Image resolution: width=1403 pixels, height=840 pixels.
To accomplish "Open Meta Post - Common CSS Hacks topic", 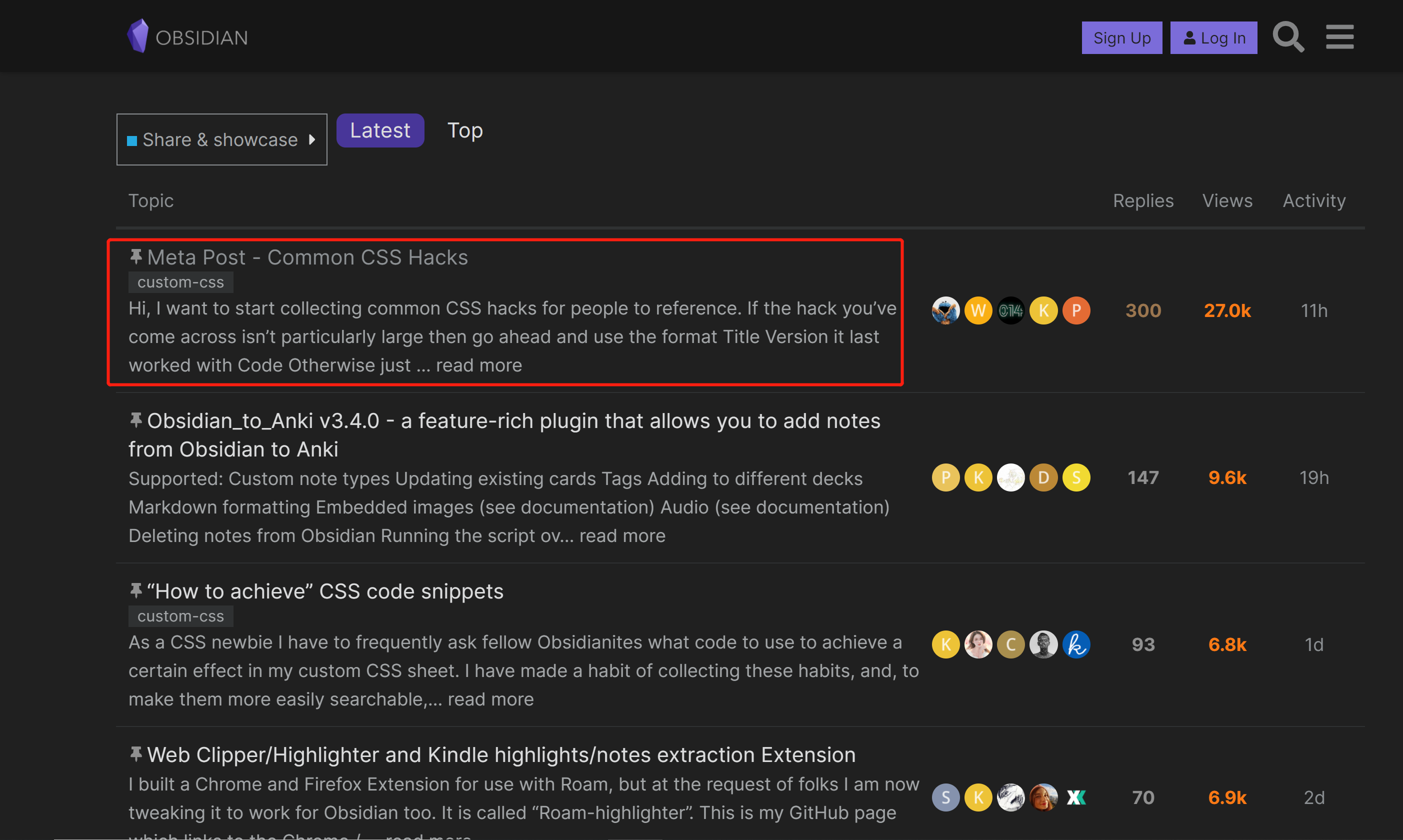I will 307,257.
